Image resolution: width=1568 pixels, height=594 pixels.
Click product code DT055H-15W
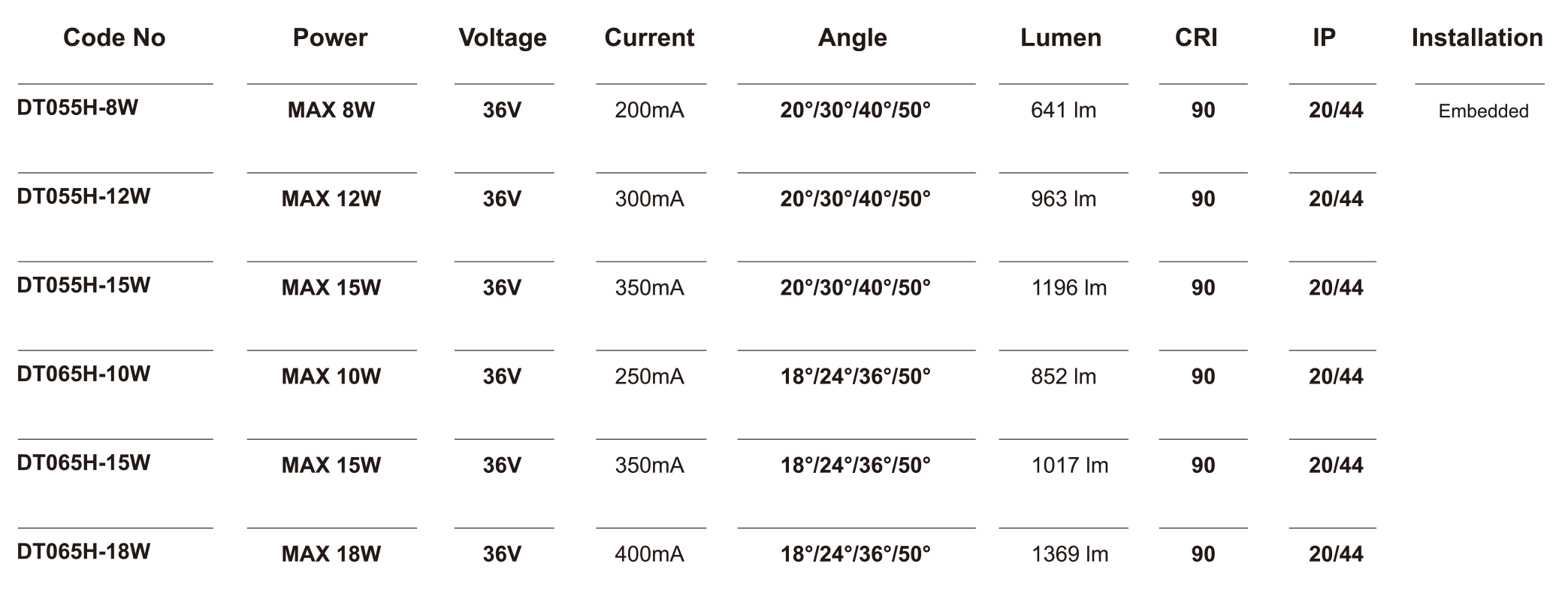83,285
